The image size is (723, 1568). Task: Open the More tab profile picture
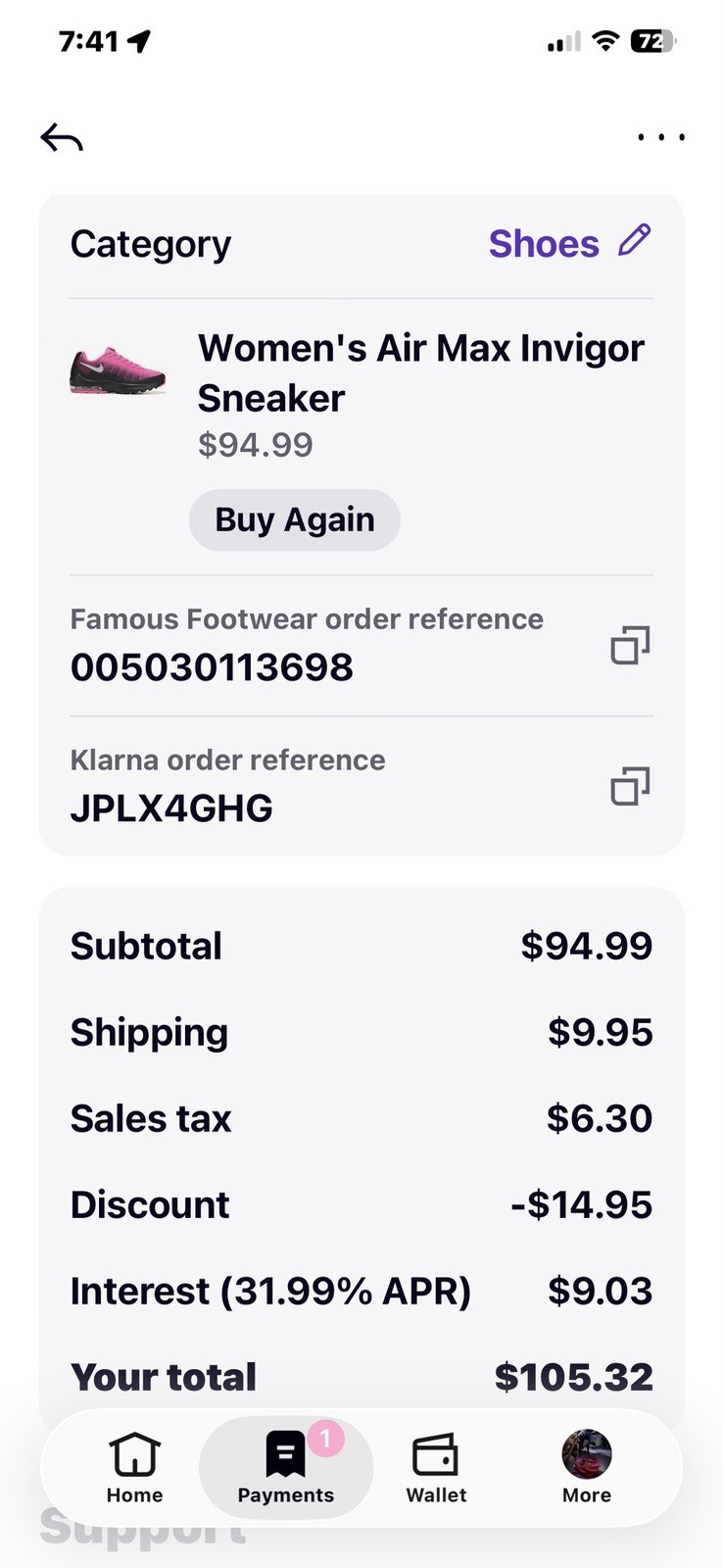587,1453
